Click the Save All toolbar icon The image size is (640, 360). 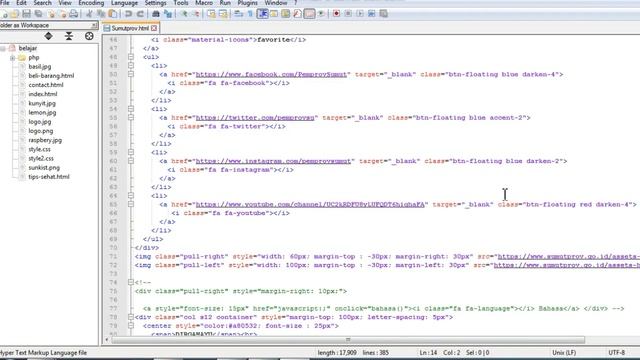pyautogui.click(x=38, y=14)
